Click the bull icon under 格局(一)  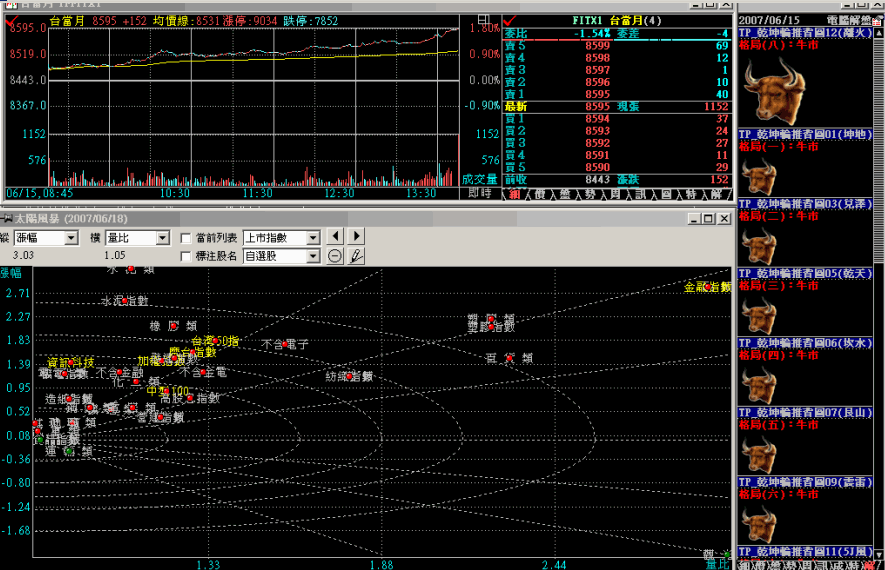pos(759,177)
